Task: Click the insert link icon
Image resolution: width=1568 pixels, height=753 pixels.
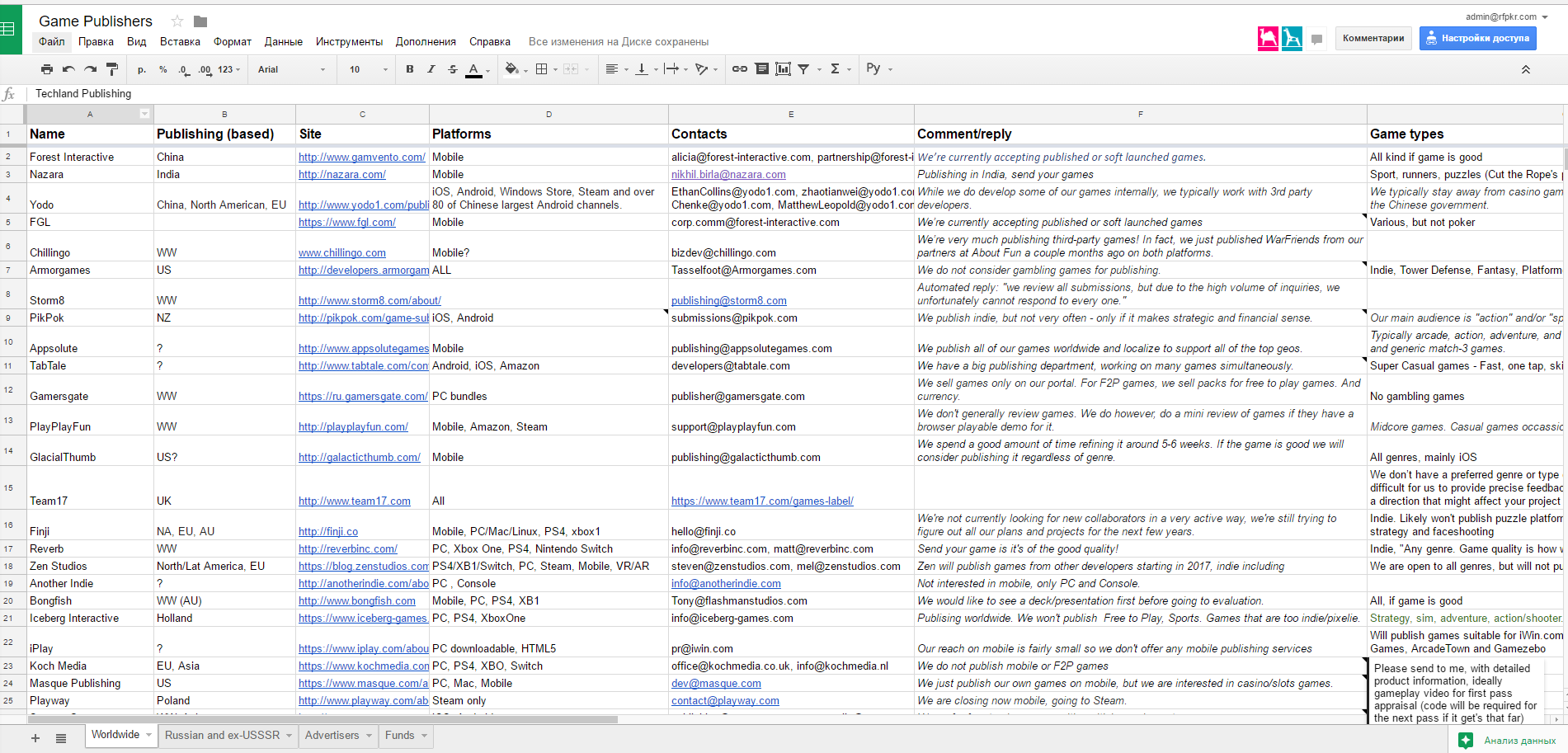Action: point(740,69)
